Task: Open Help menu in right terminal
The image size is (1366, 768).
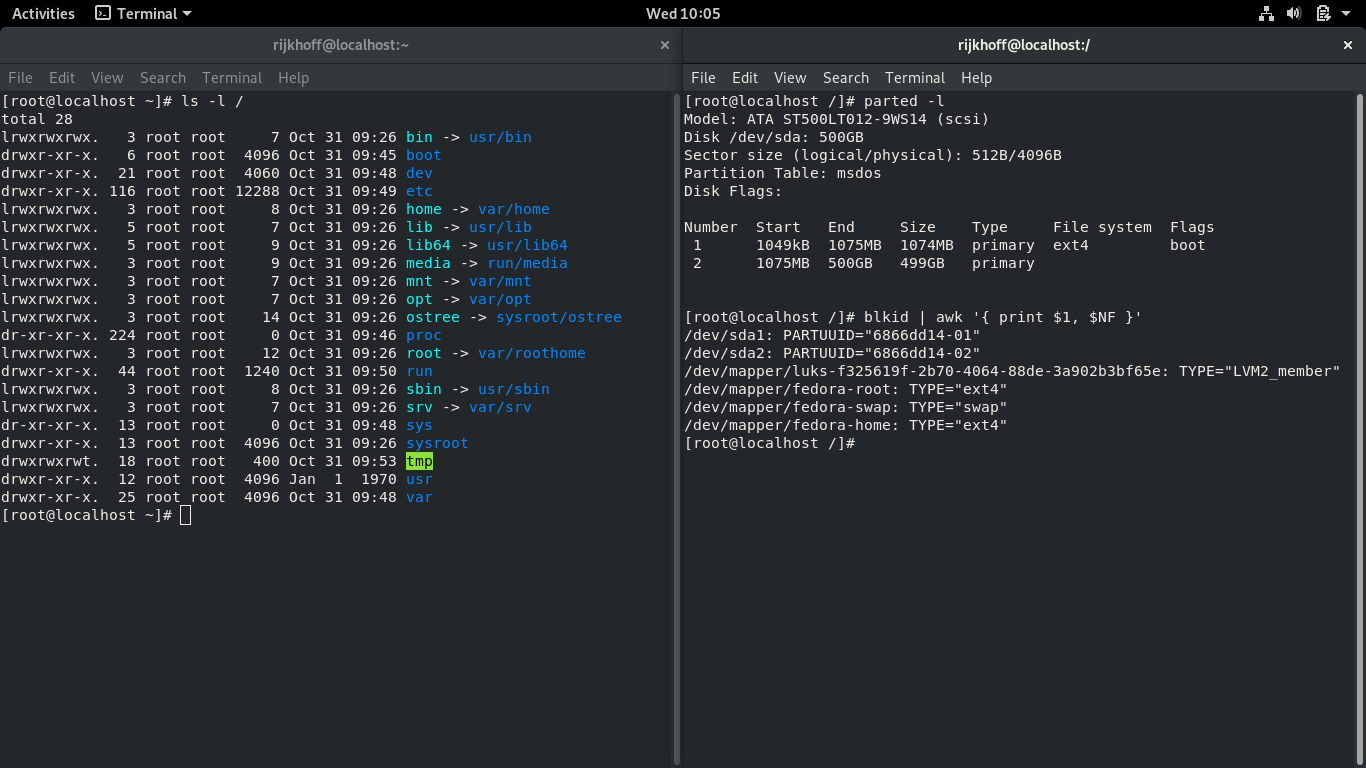Action: tap(976, 77)
